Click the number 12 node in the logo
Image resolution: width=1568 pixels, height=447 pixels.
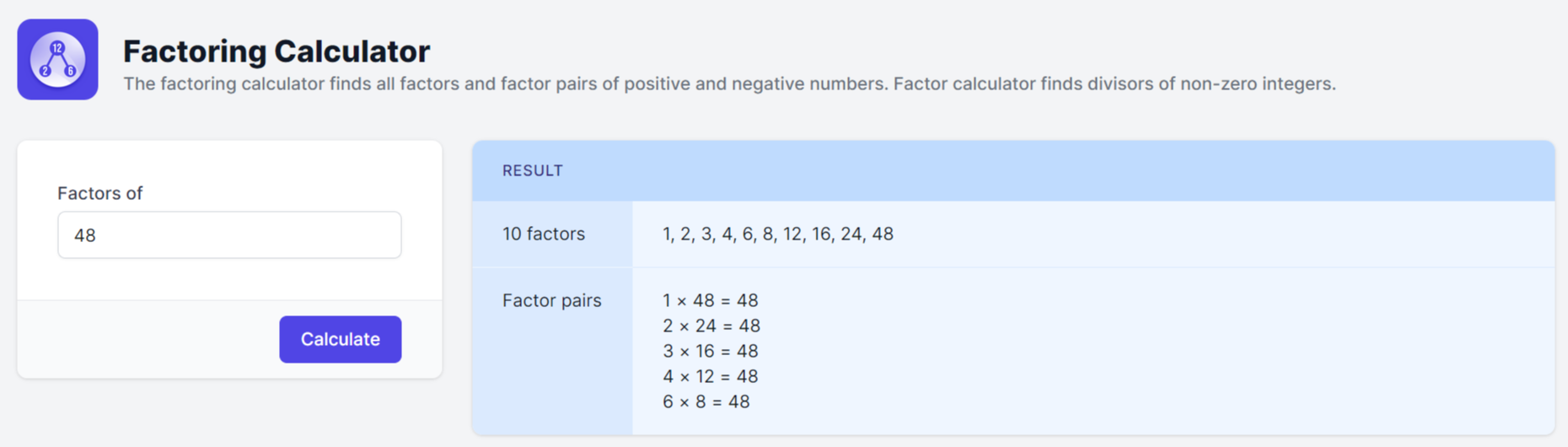tap(57, 48)
